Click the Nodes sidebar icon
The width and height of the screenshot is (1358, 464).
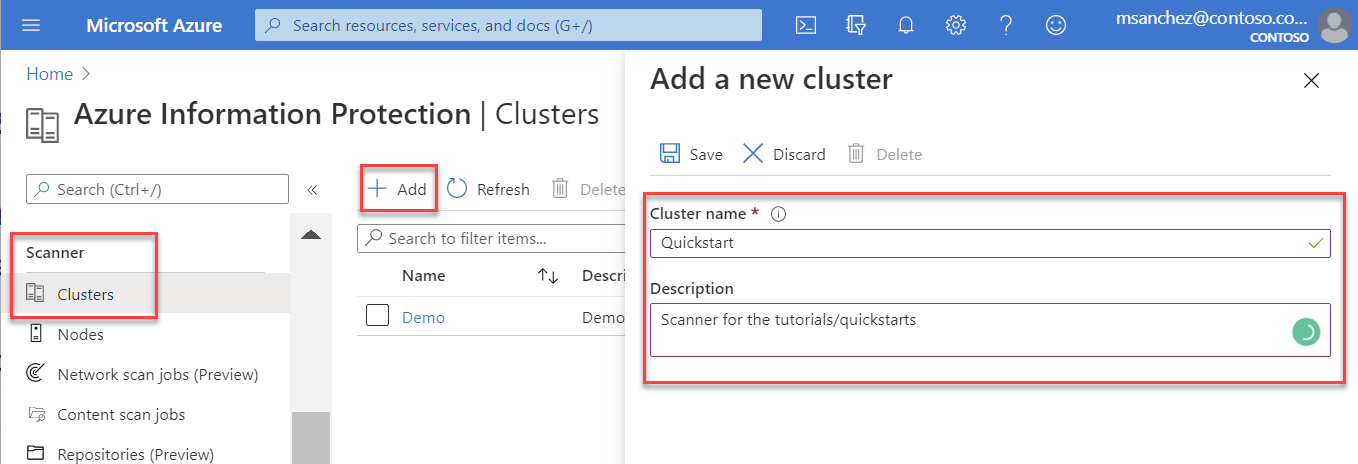(x=36, y=334)
